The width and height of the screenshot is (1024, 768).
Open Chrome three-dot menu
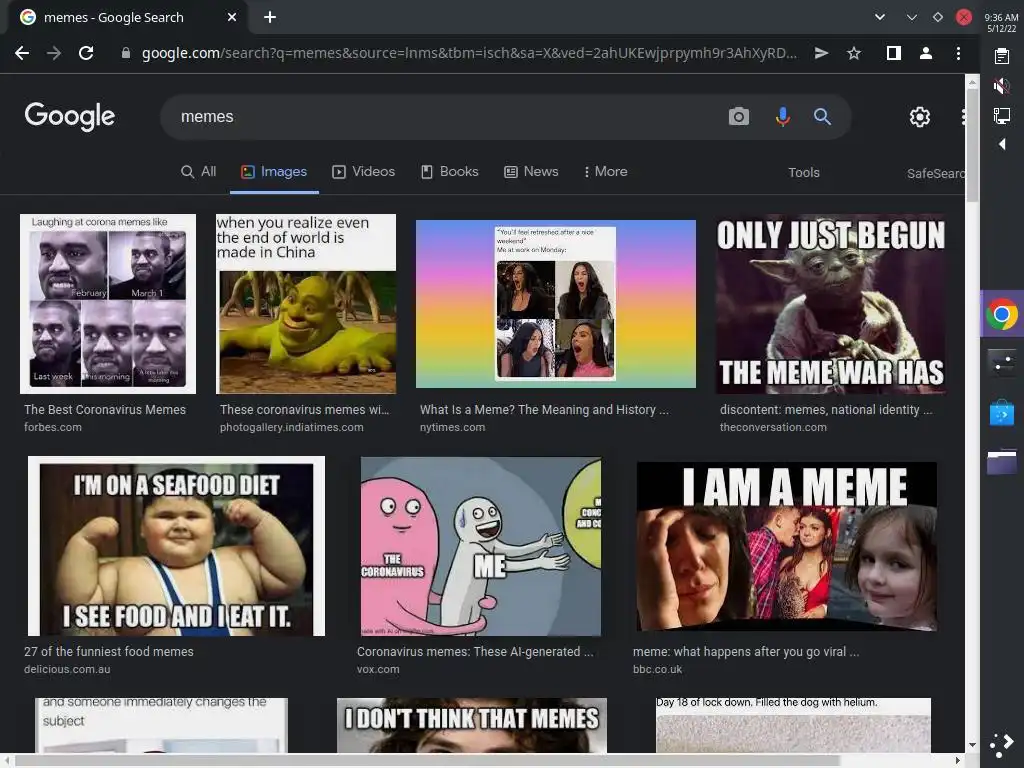pyautogui.click(x=958, y=54)
